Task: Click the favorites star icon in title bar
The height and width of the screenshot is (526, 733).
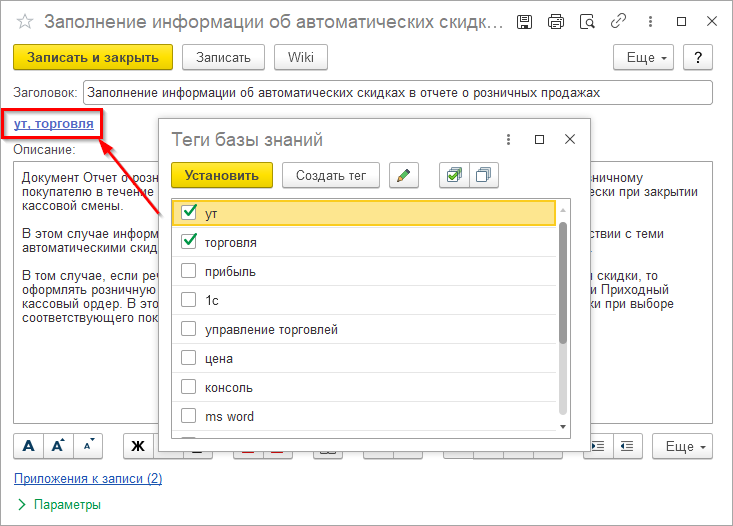Action: (26, 21)
